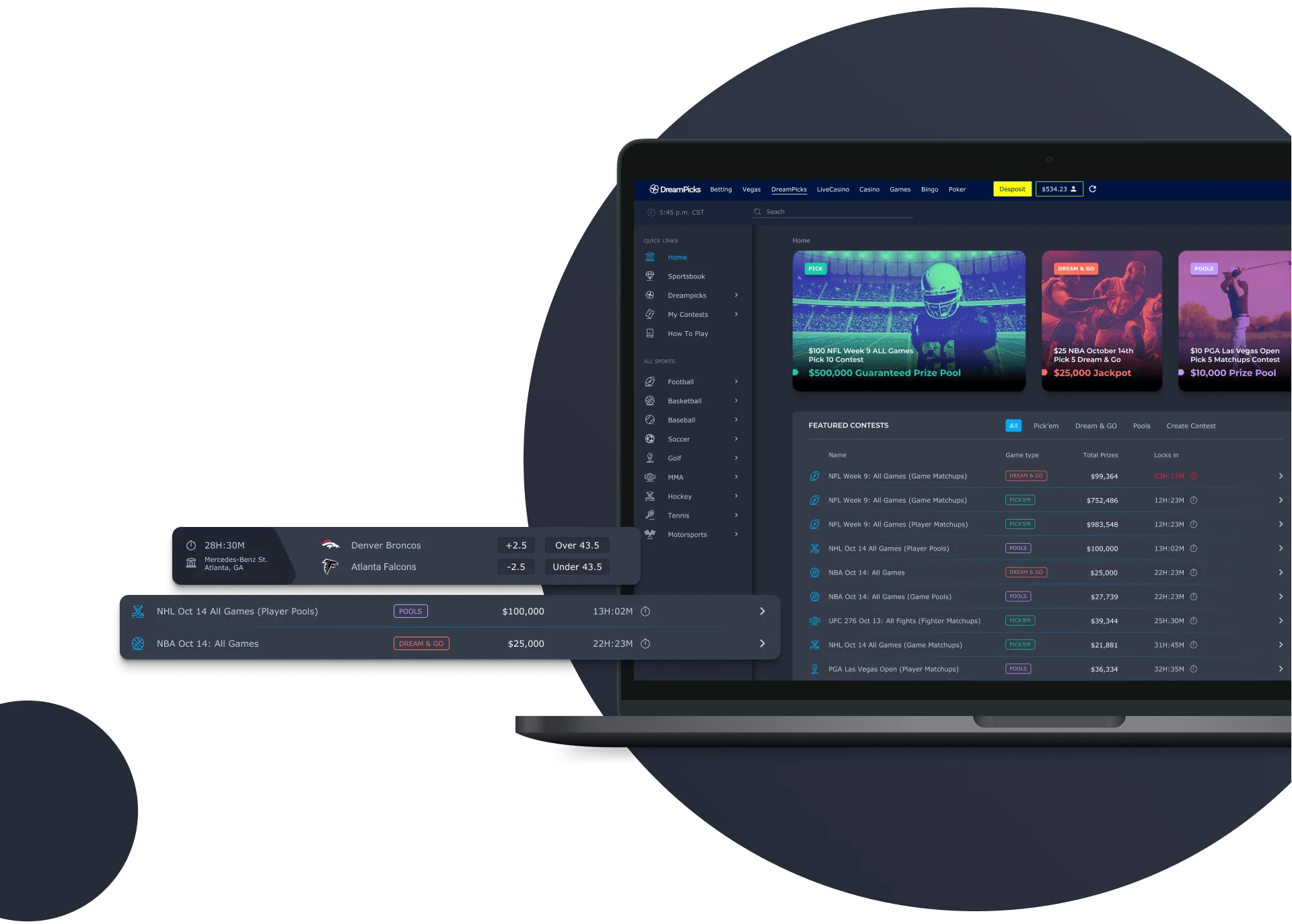Click the Create Contest button
The height and width of the screenshot is (924, 1292).
(1192, 425)
